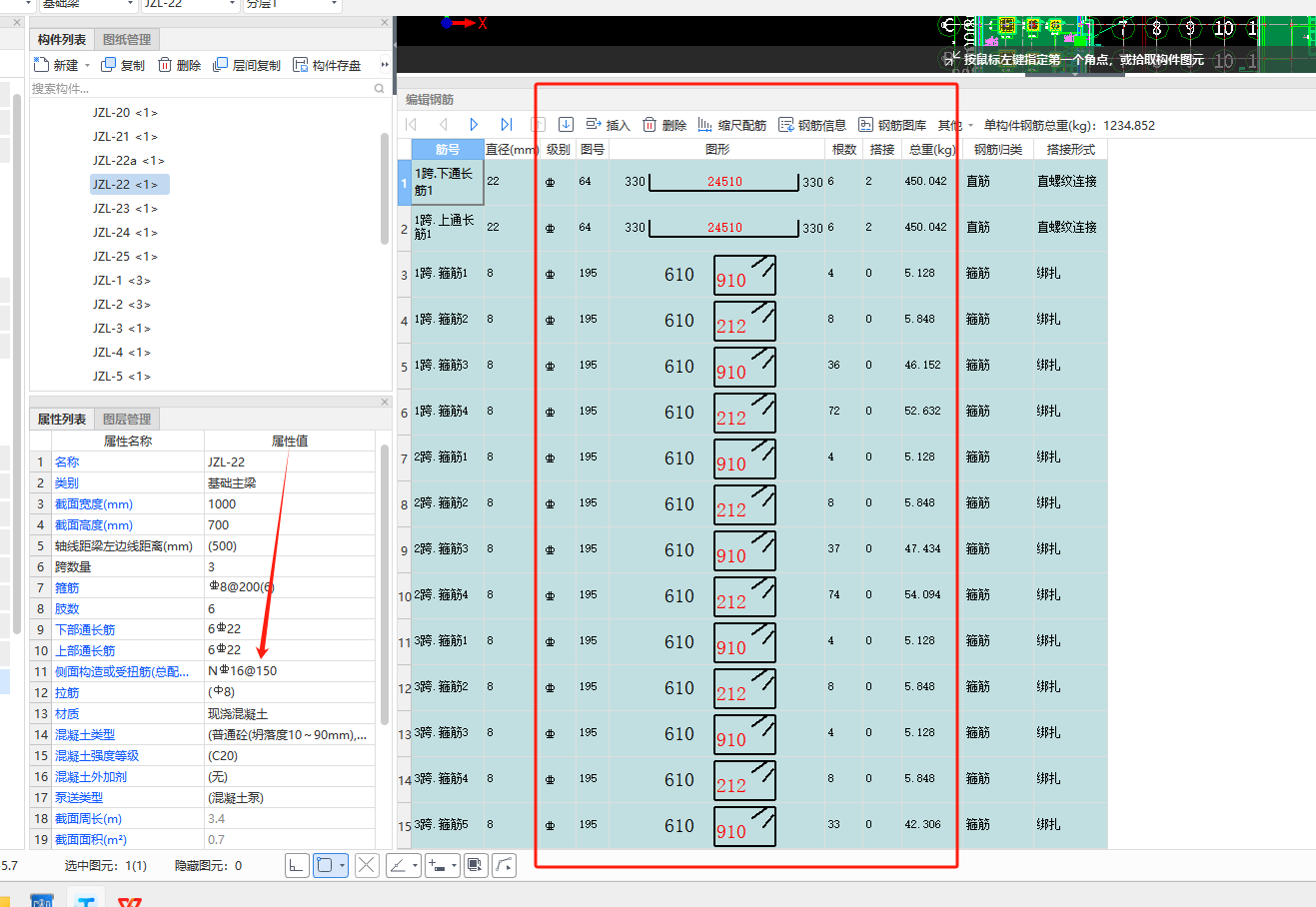The image size is (1316, 907).
Task: Go to last rebar row
Action: click(506, 125)
